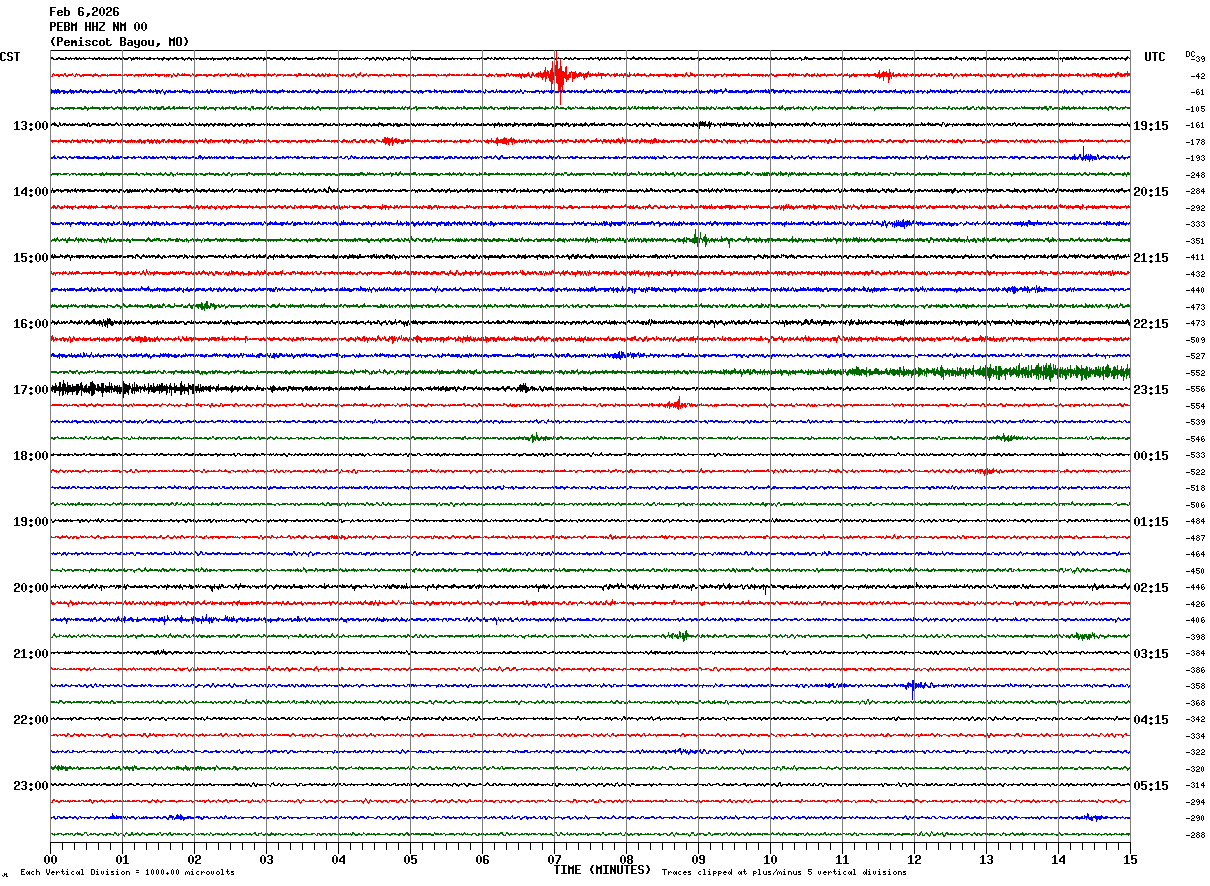The height and width of the screenshot is (886, 1210).
Task: Click the (Pemiscot Bayou, MO) location text
Action: click(119, 42)
